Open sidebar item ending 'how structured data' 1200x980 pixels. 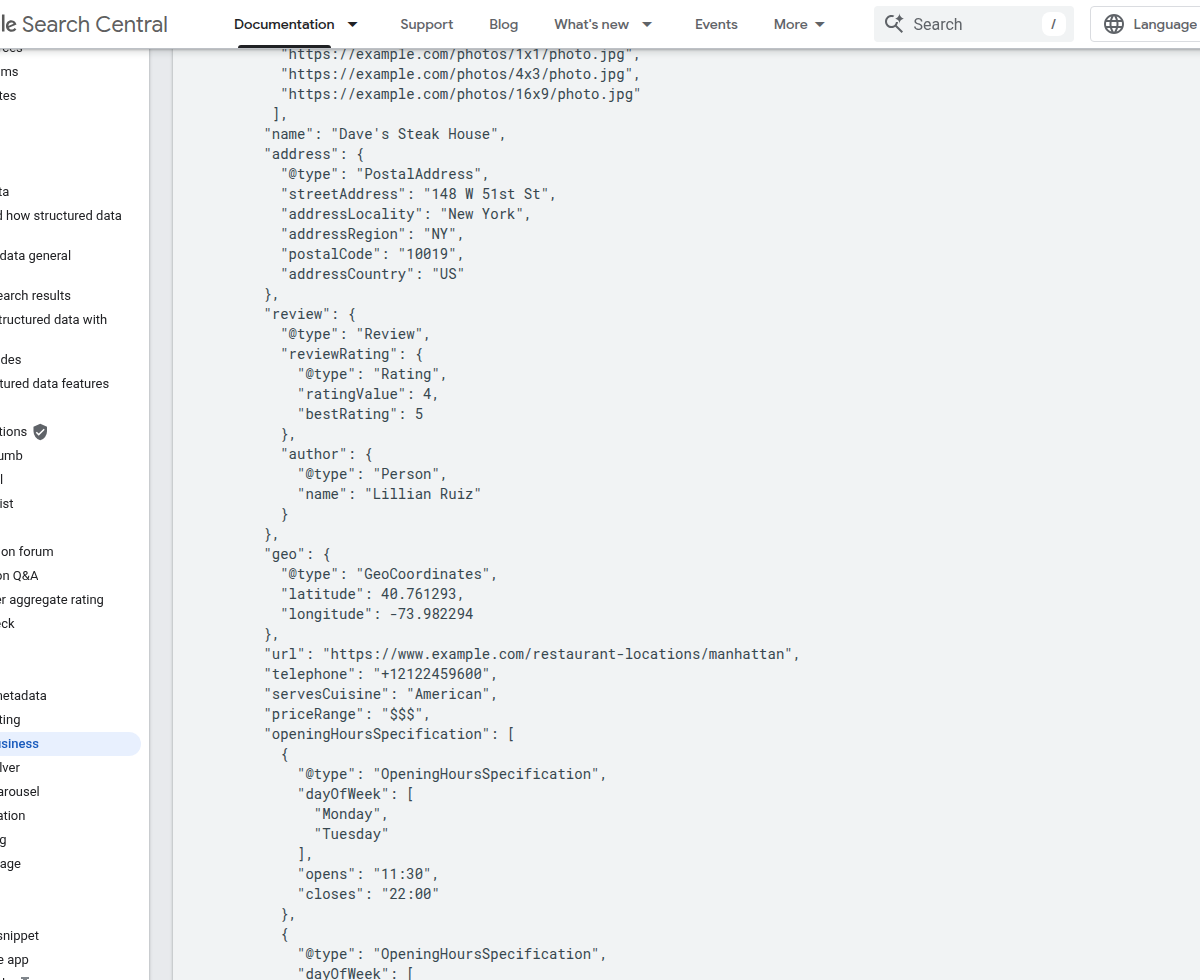[61, 216]
